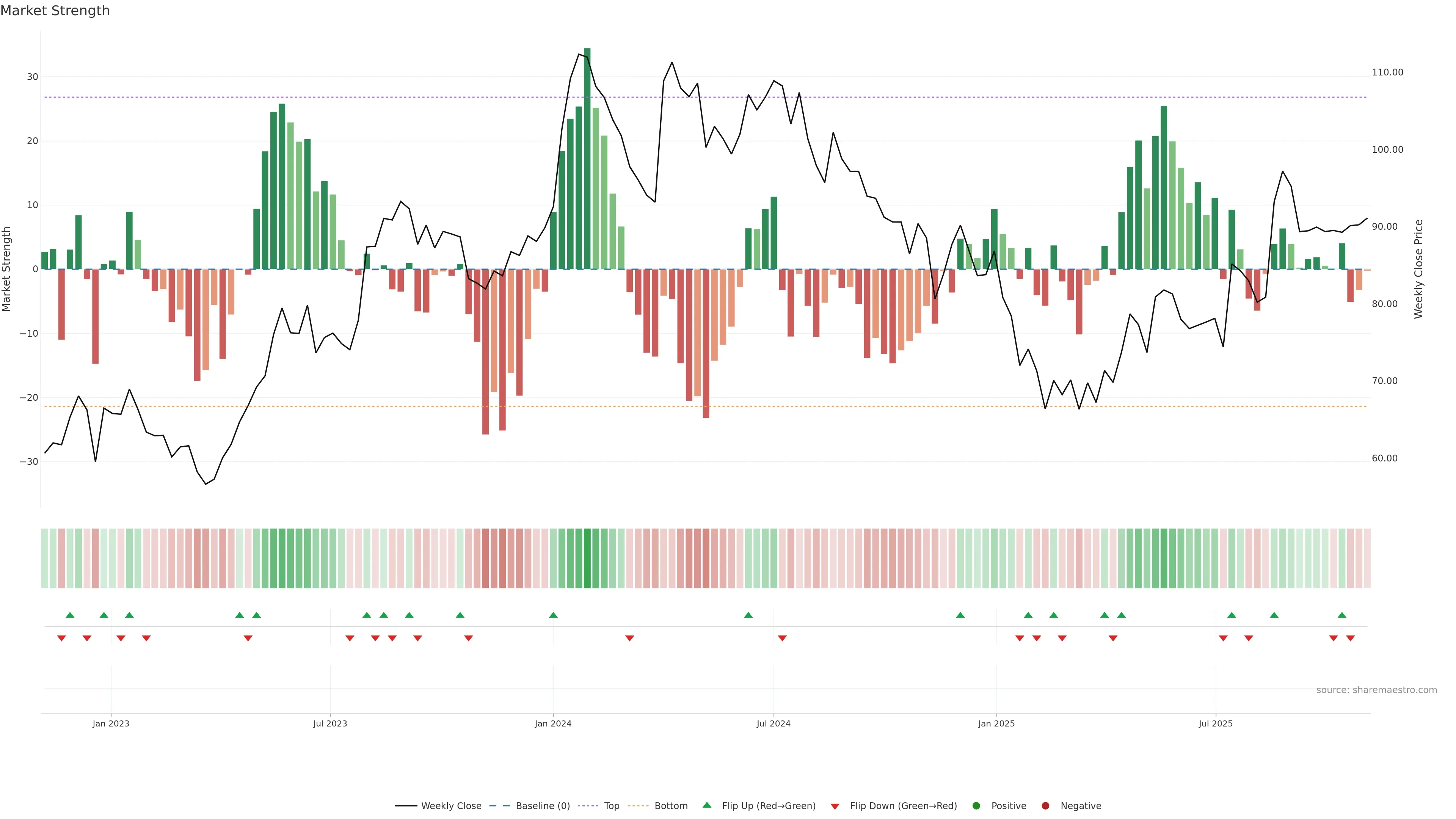Click the flip-up triangle just before Jul 2024
This screenshot has width=1456, height=819.
tap(748, 615)
